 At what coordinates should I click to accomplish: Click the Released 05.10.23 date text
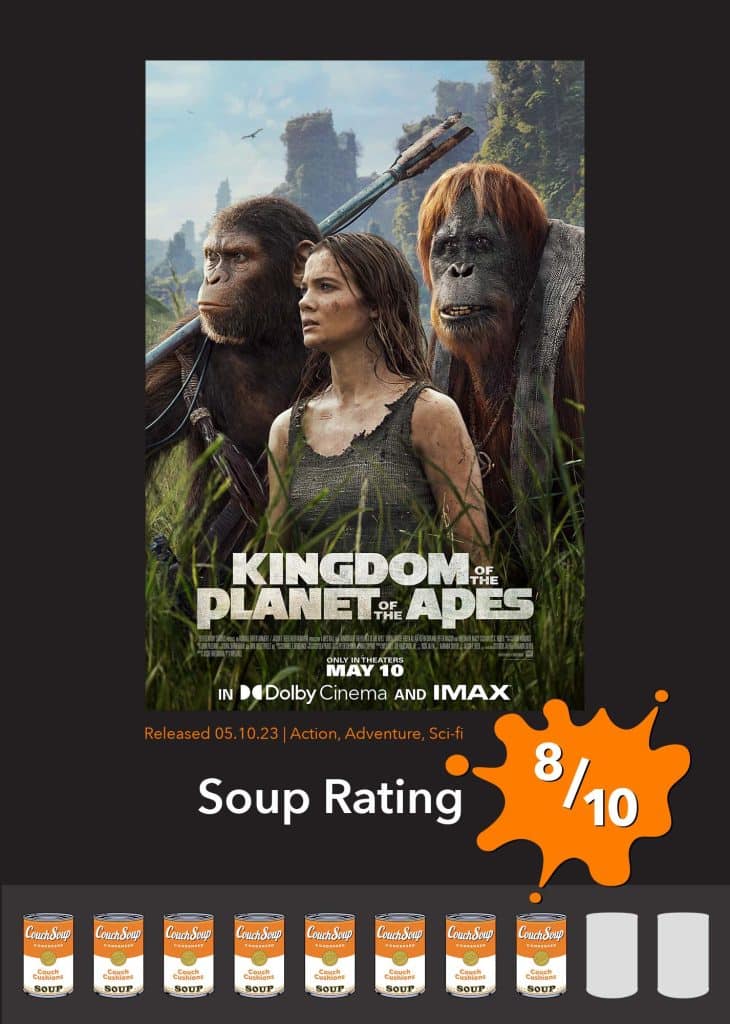[x=212, y=733]
